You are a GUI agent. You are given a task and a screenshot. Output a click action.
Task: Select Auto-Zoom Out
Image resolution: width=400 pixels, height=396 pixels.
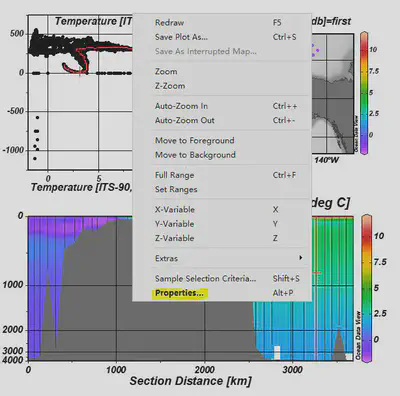click(x=222, y=120)
